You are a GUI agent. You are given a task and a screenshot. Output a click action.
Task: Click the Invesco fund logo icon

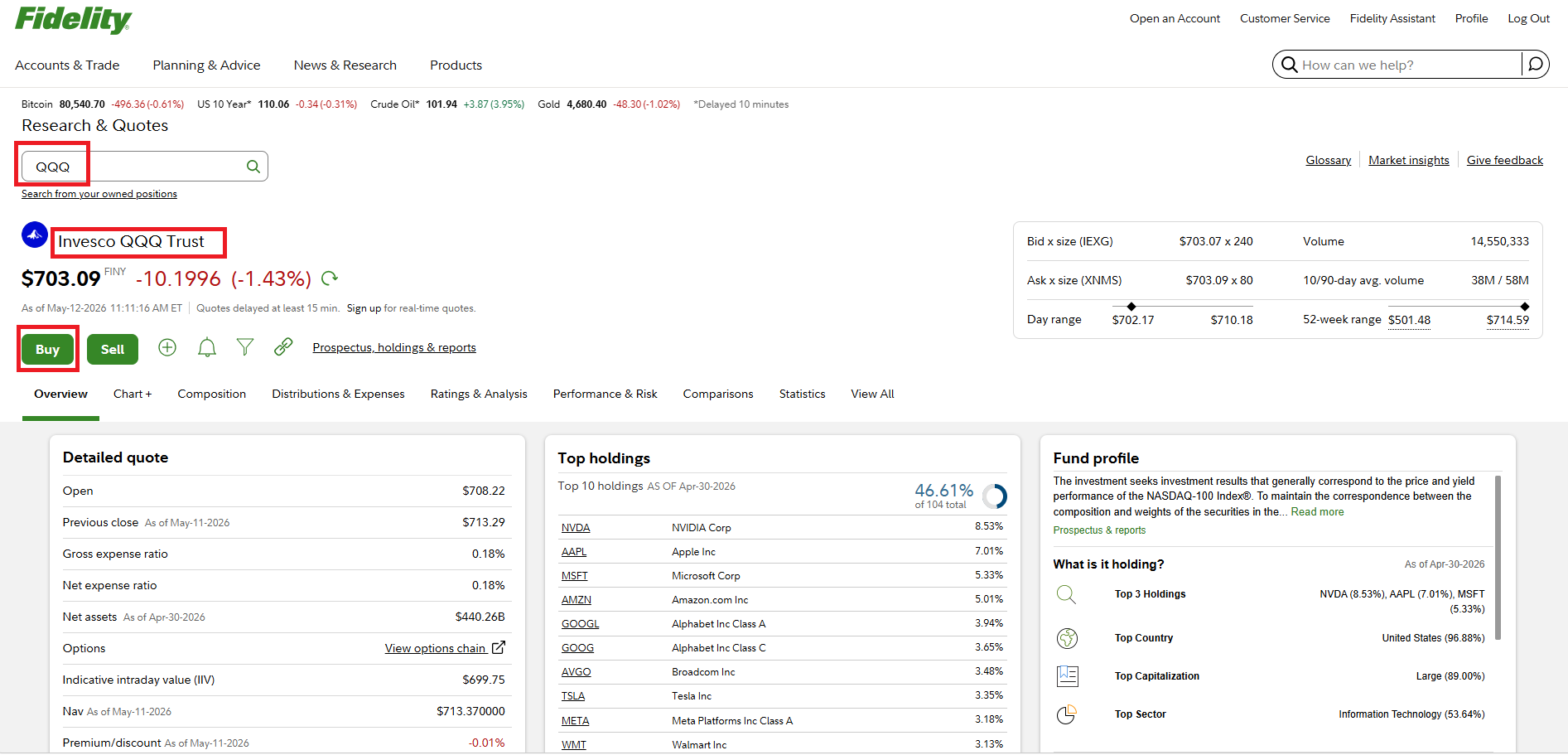[x=35, y=235]
